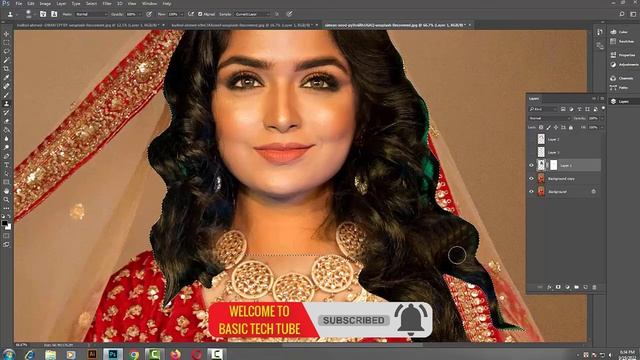Image resolution: width=640 pixels, height=360 pixels.
Task: Create a new layer
Action: 585,287
